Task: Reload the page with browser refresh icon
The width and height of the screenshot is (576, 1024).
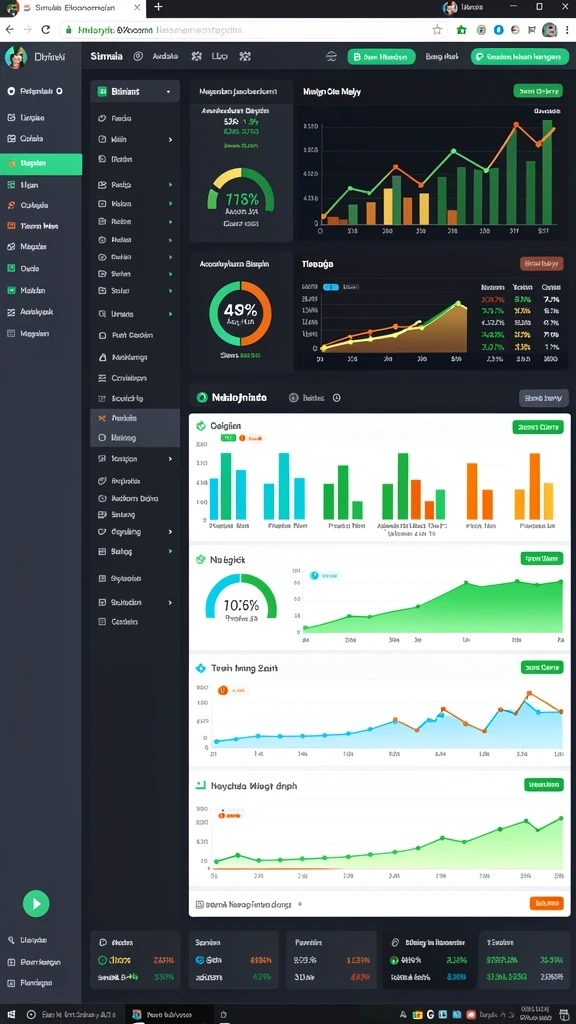Action: pyautogui.click(x=46, y=29)
